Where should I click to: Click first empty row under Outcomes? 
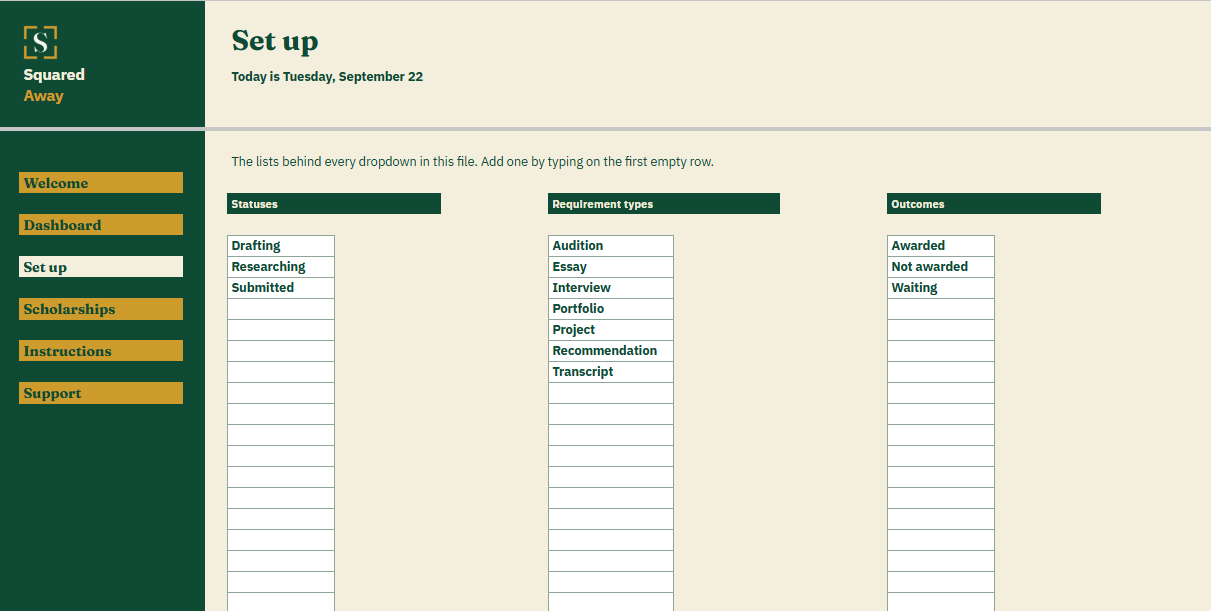(941, 309)
